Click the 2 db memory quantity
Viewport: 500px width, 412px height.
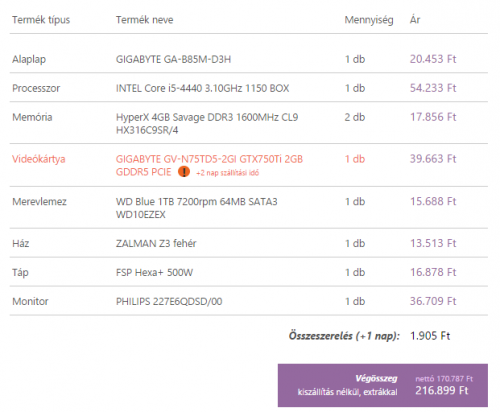click(355, 117)
